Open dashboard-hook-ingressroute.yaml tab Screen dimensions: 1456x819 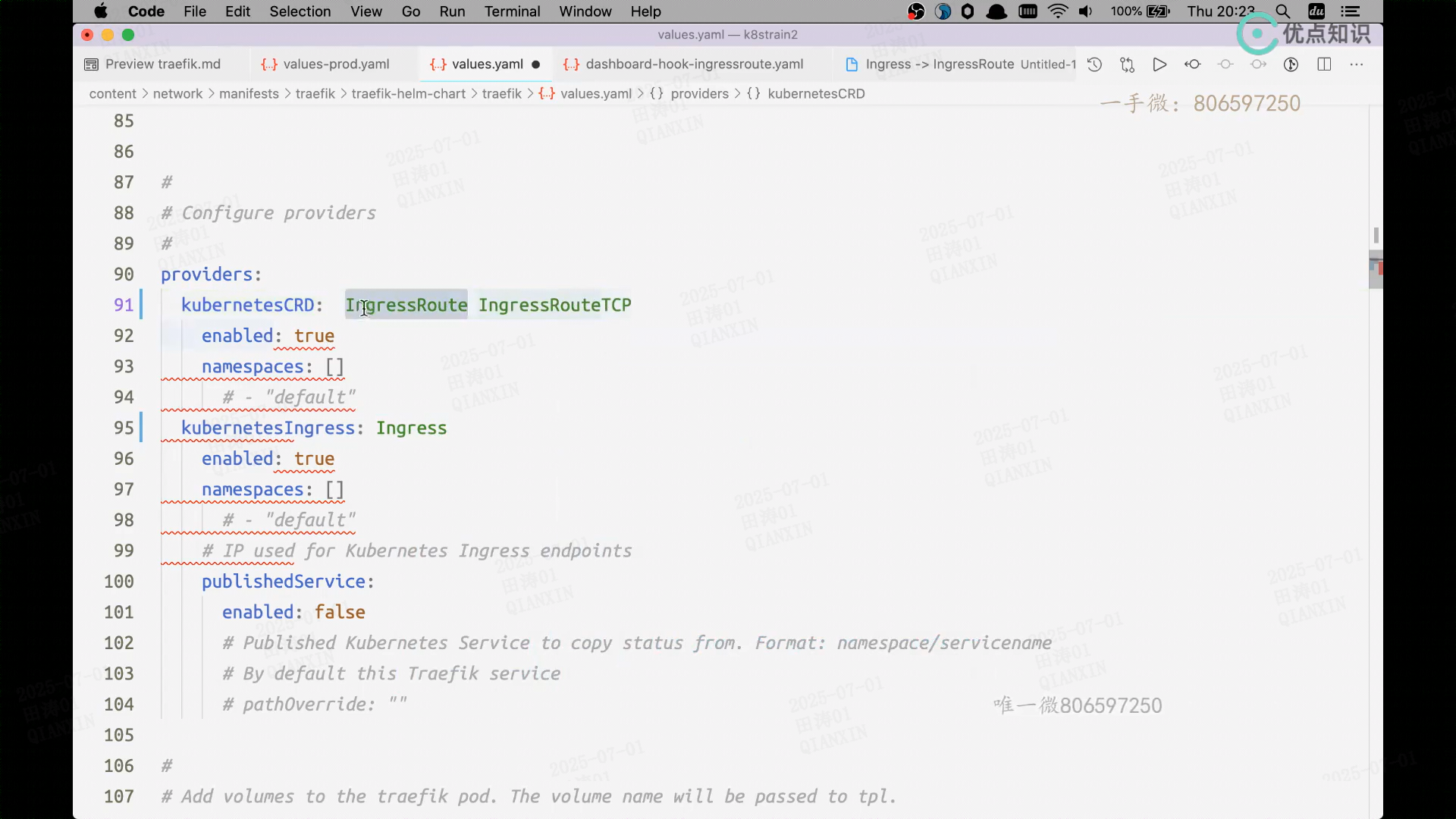694,64
